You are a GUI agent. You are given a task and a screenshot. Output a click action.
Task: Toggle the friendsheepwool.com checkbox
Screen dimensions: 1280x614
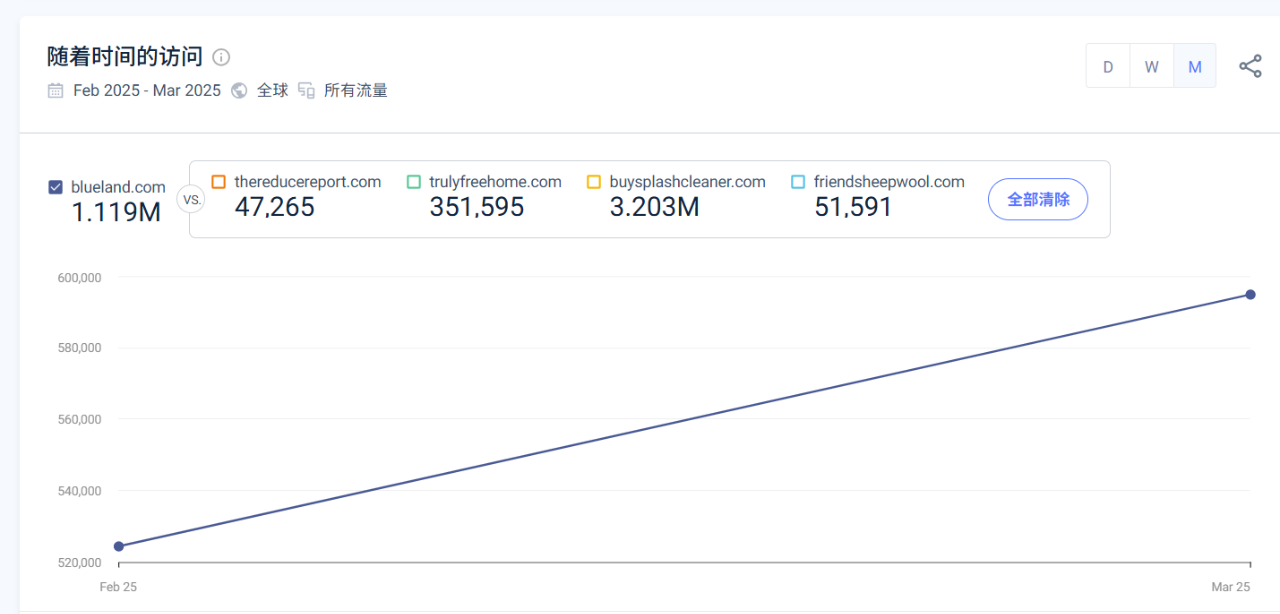pos(798,182)
